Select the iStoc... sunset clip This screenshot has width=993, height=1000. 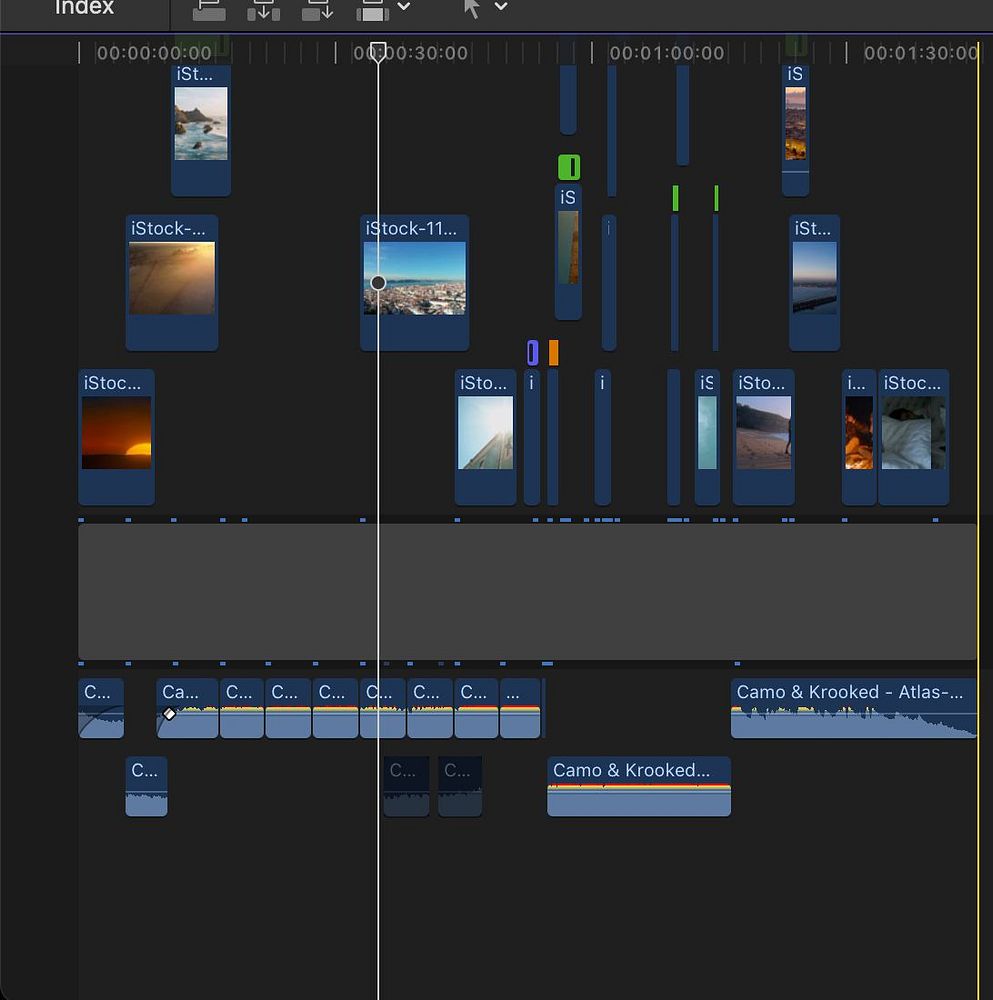116,438
